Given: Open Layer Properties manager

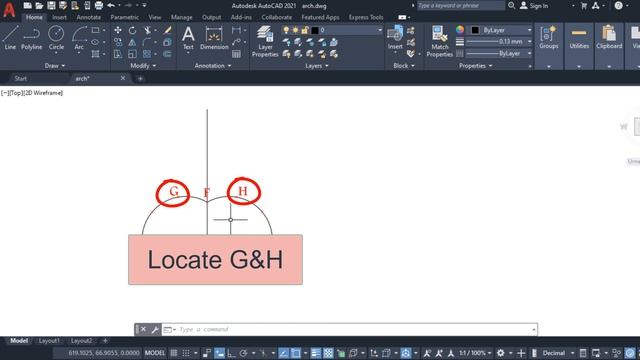Looking at the screenshot, I should pyautogui.click(x=265, y=41).
